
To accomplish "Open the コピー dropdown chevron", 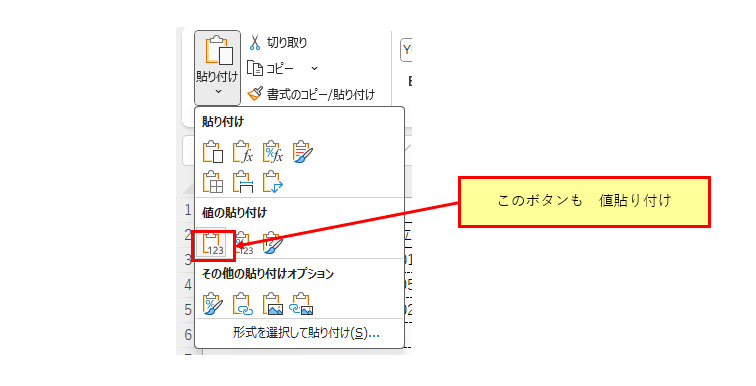I will pos(314,68).
